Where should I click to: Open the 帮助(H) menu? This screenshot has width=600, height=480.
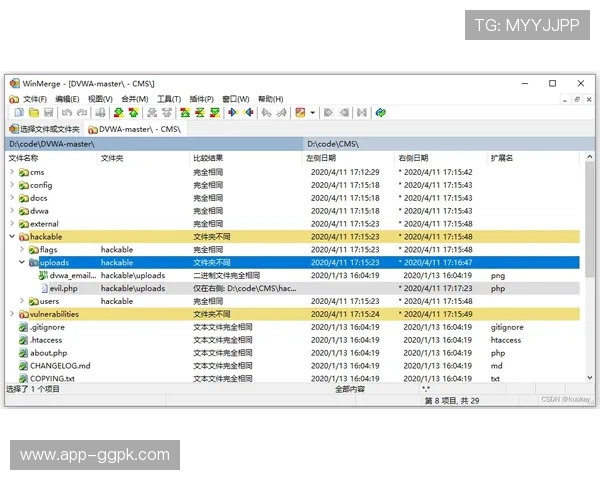click(x=270, y=99)
